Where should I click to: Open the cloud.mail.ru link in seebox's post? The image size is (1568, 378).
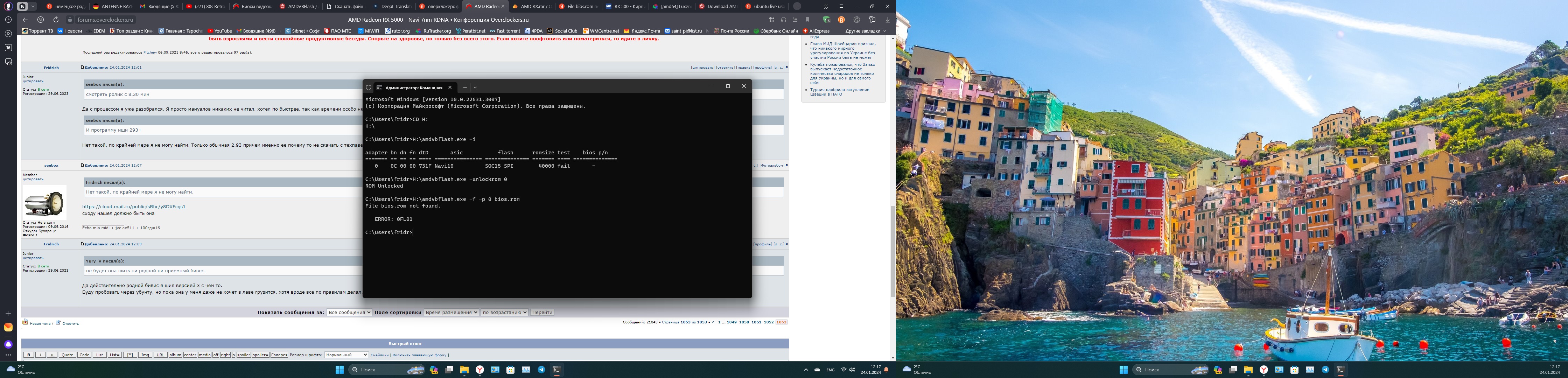[x=134, y=207]
